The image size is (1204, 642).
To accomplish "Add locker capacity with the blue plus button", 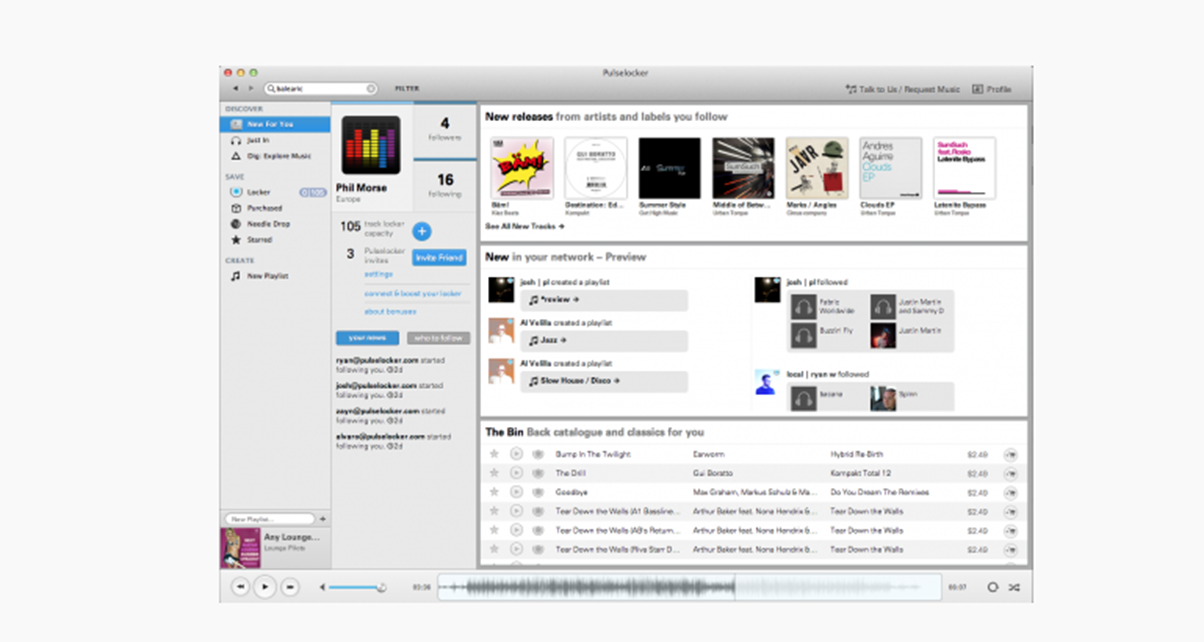I will pos(422,231).
